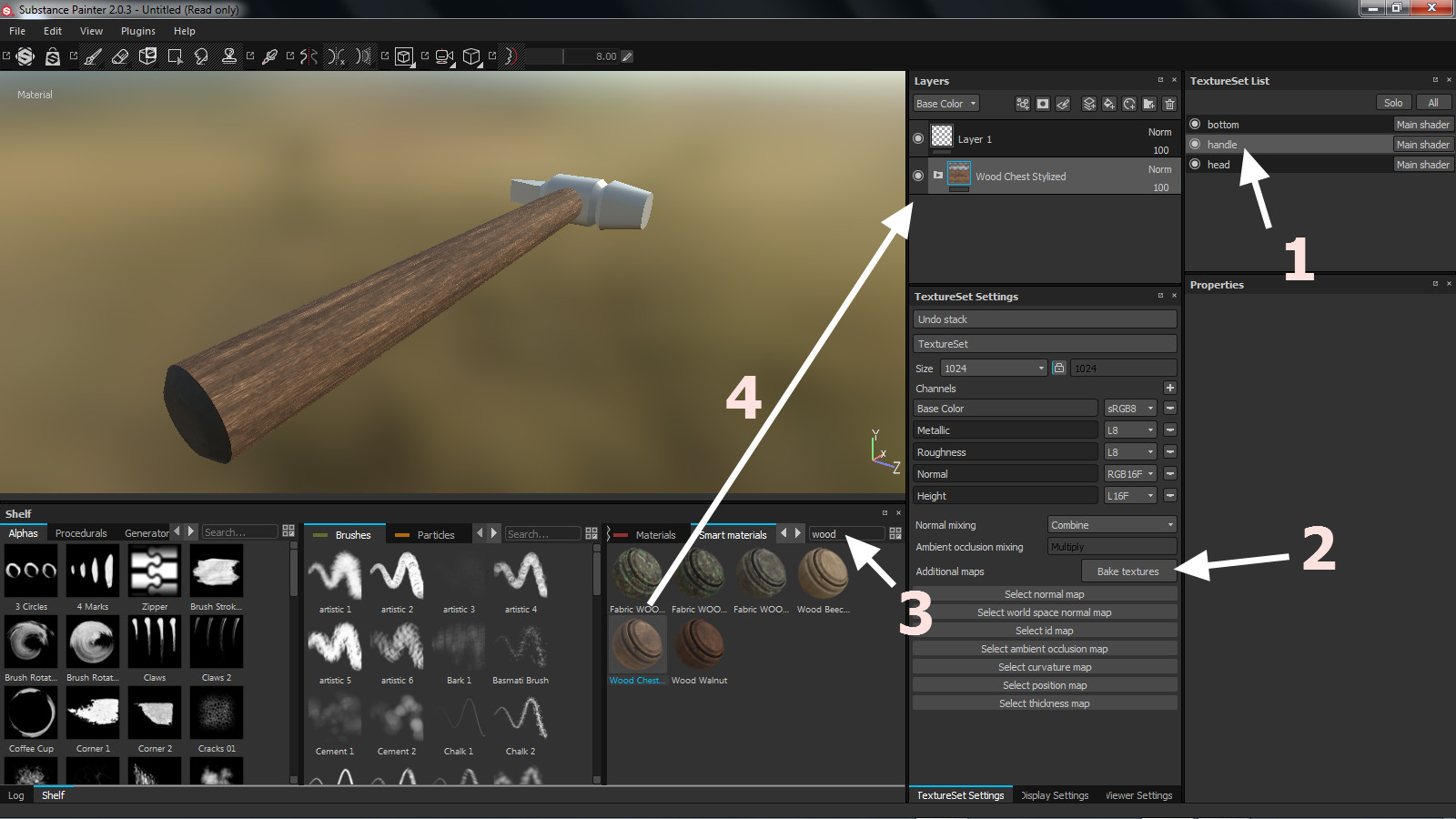Select the Eraser tool in toolbar
Screen dimensions: 1456x819
click(x=120, y=56)
